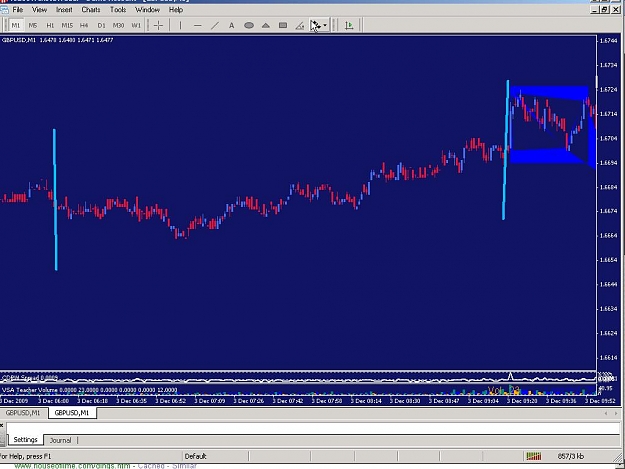The height and width of the screenshot is (469, 625).
Task: Open the Window menu
Action: point(147,10)
